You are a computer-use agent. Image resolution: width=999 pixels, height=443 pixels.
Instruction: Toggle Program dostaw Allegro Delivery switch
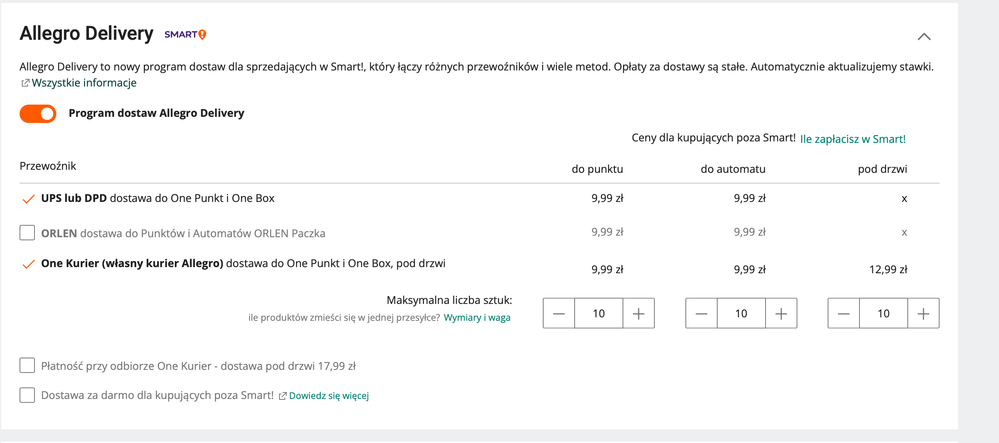[x=38, y=114]
